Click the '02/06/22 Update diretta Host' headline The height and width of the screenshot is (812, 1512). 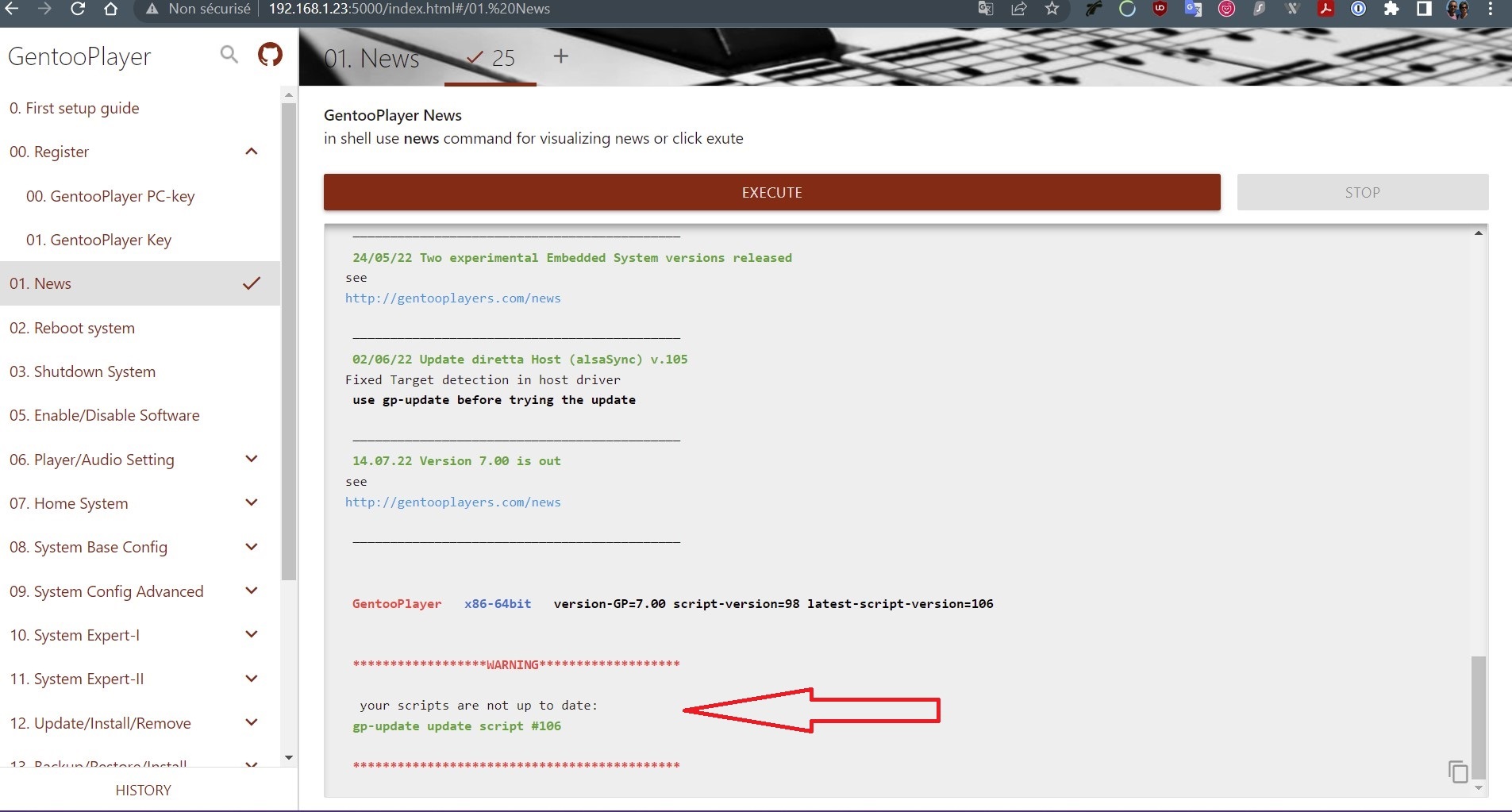(x=520, y=360)
